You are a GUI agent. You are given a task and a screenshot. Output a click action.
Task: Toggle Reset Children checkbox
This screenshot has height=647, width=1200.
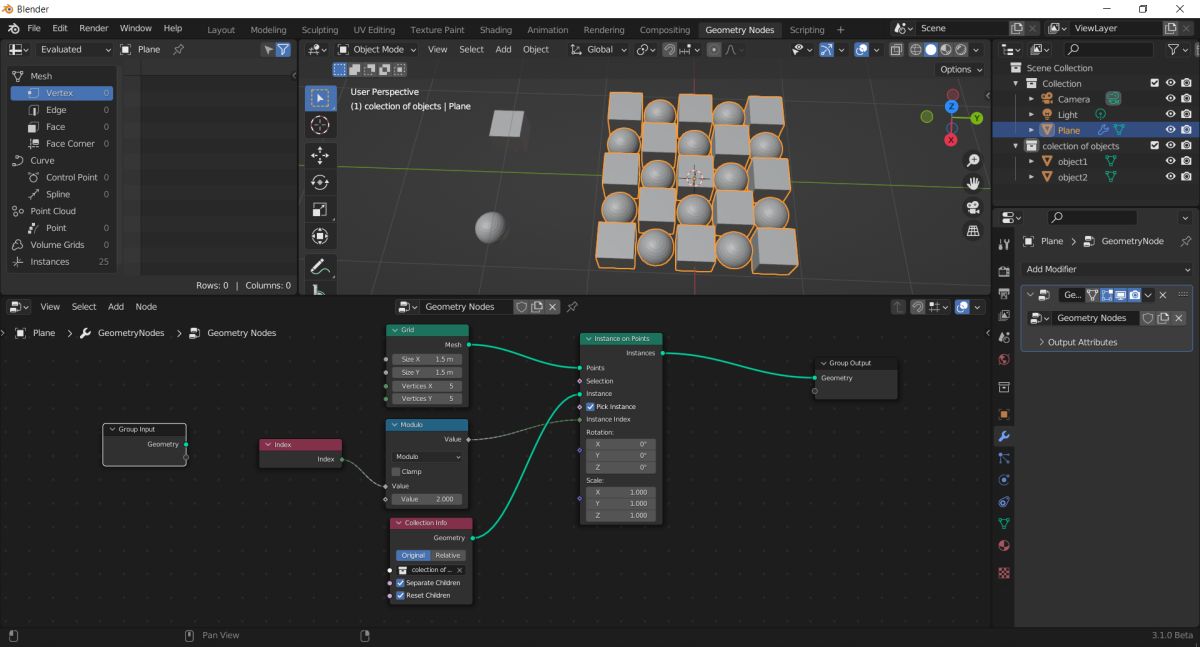[x=400, y=595]
